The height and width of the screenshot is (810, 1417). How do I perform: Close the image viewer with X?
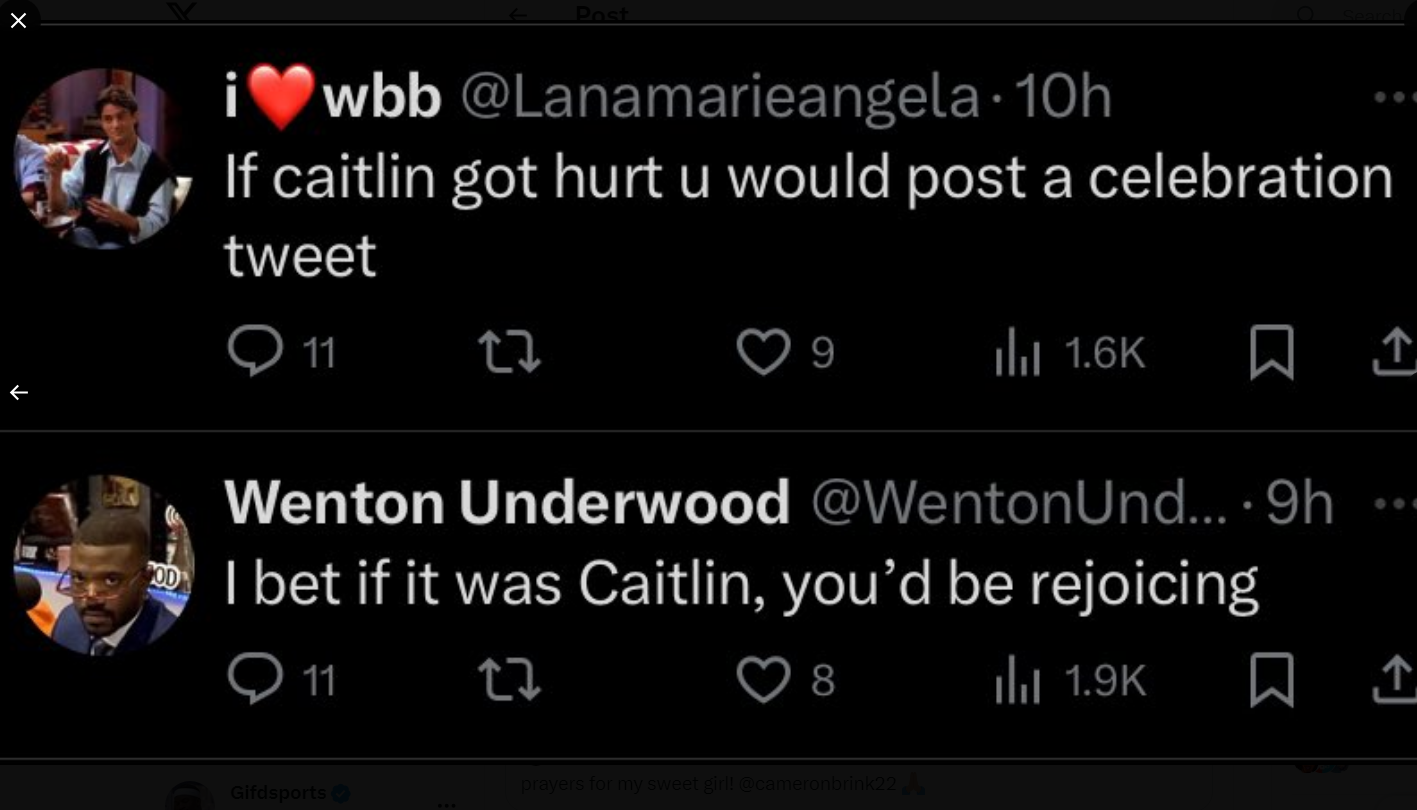click(18, 20)
